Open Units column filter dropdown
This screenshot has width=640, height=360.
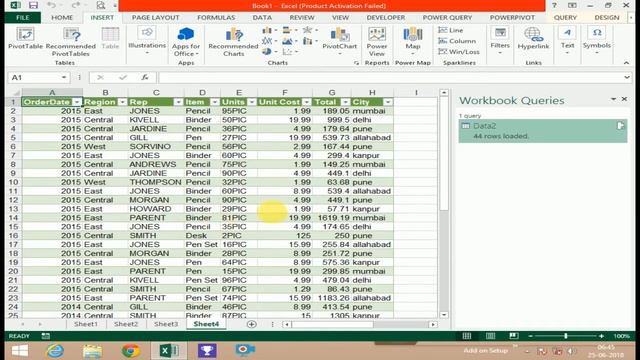[x=252, y=102]
